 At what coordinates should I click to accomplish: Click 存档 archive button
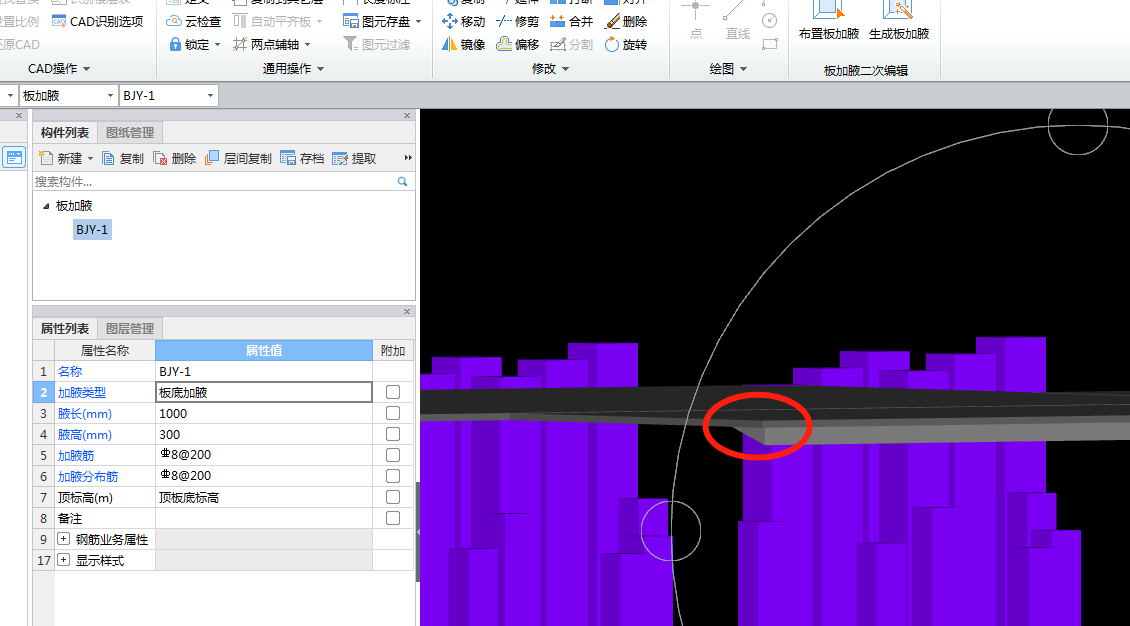(302, 158)
